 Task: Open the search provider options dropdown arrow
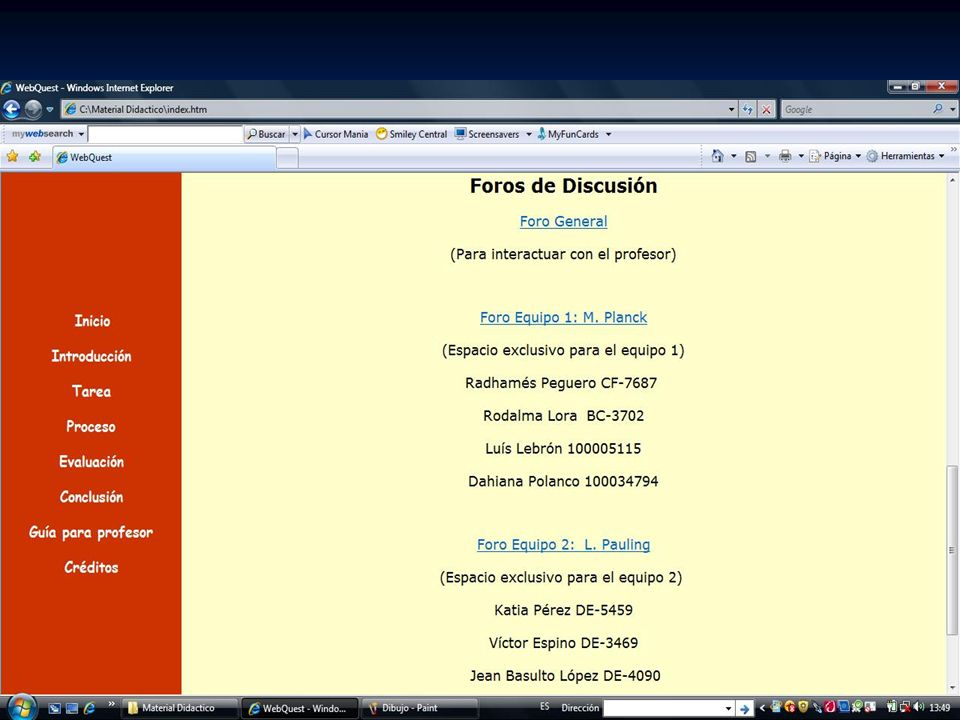(953, 110)
